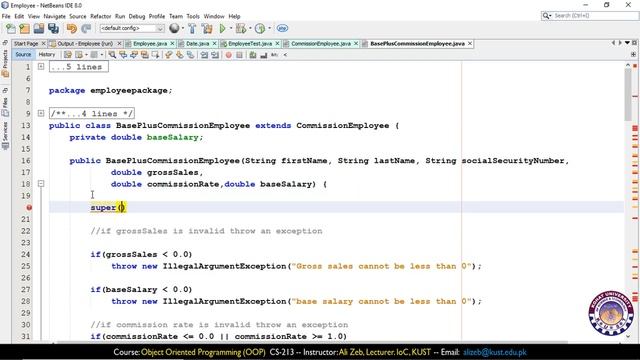
Task: Click the Shift Line Left icon
Action: tap(204, 54)
